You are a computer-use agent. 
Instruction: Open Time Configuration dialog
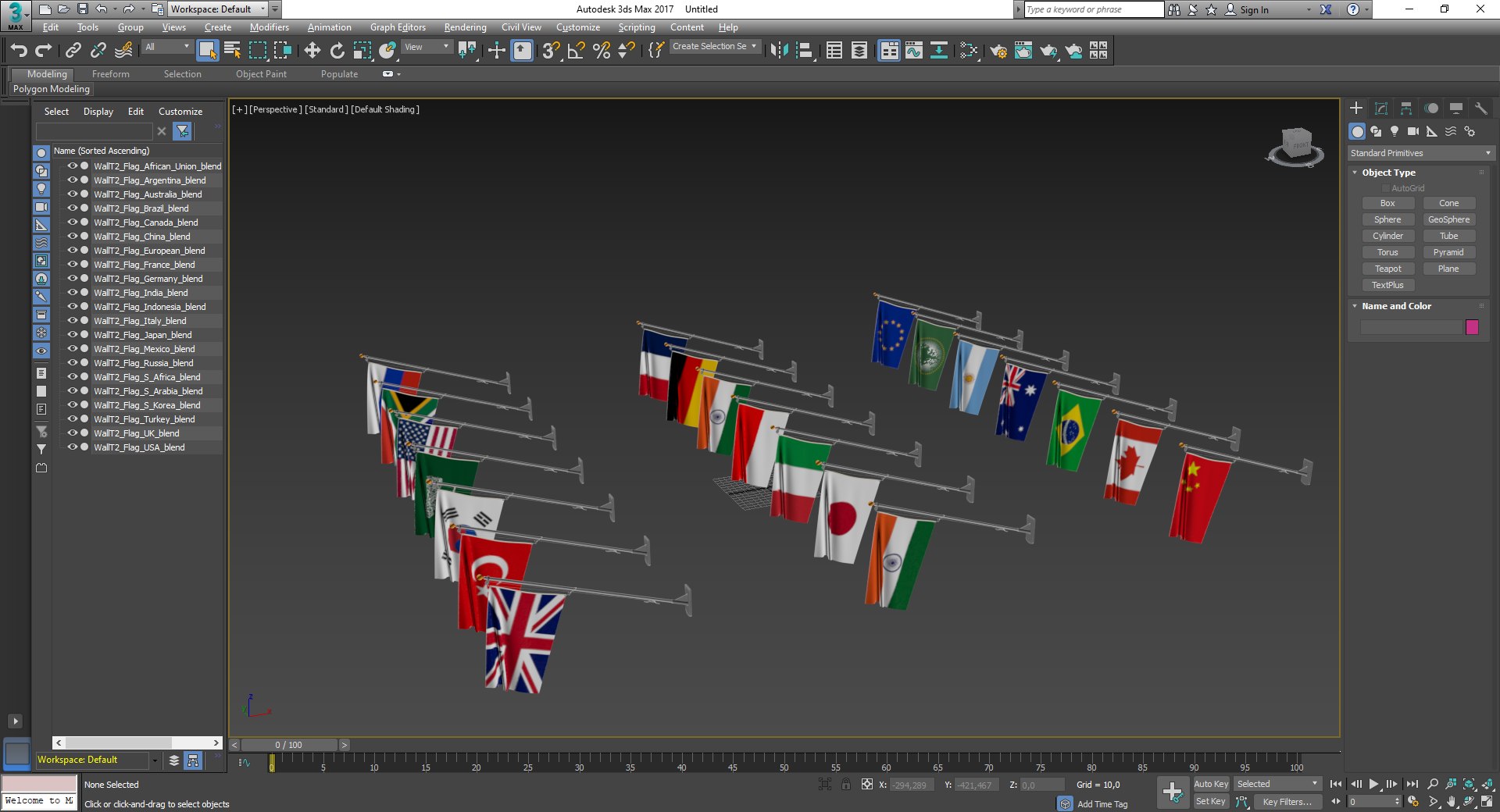1413,801
